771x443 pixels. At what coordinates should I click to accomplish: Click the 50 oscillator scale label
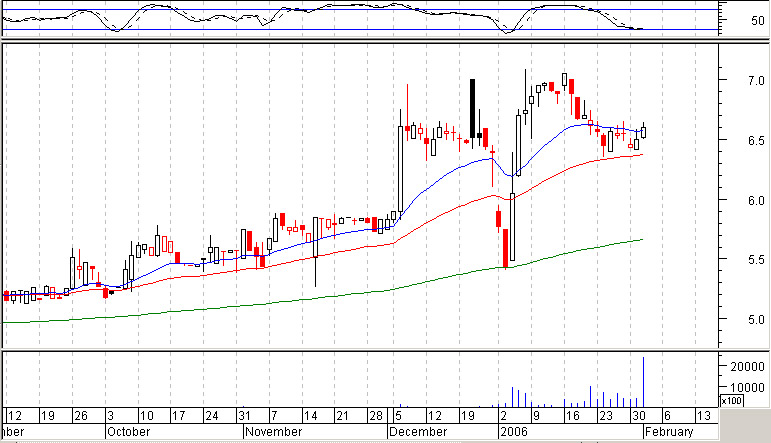click(758, 21)
